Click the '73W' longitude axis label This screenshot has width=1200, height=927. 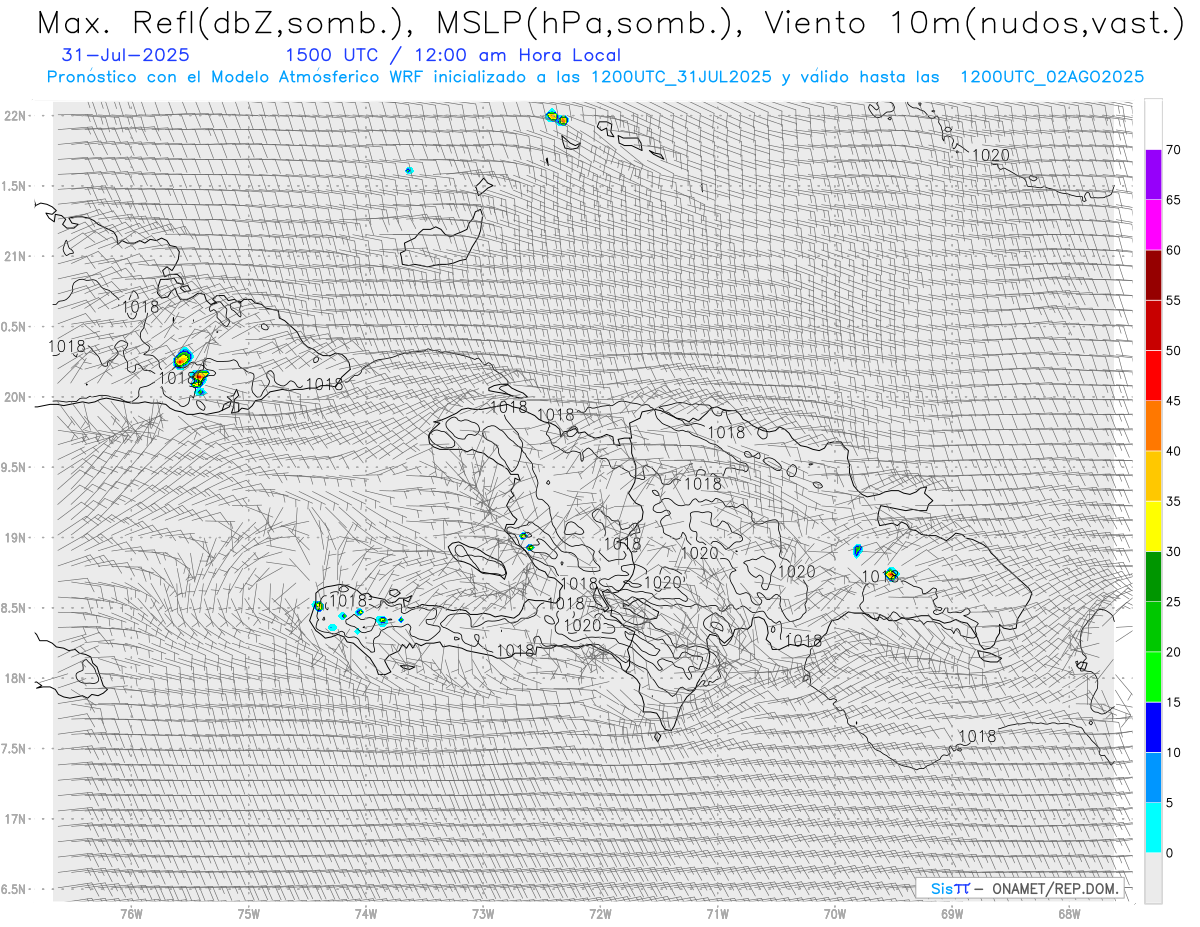483,914
